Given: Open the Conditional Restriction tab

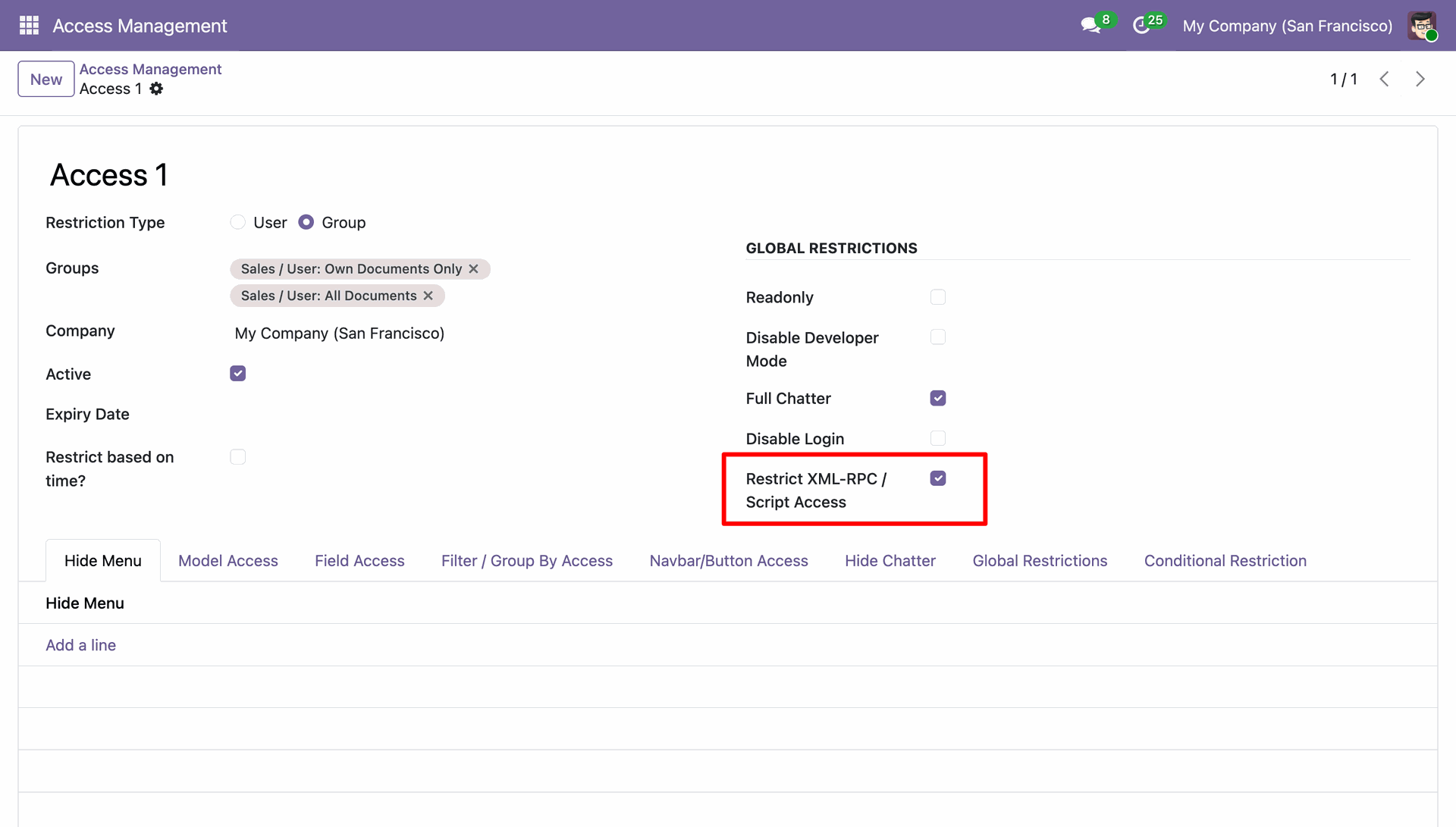Looking at the screenshot, I should point(1225,561).
